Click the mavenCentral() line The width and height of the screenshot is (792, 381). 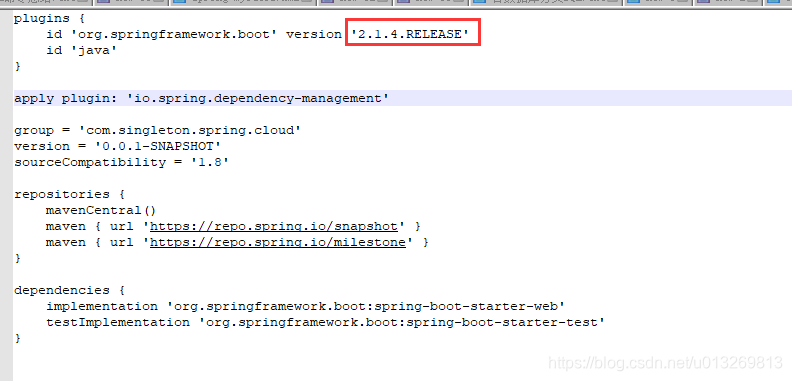point(102,210)
